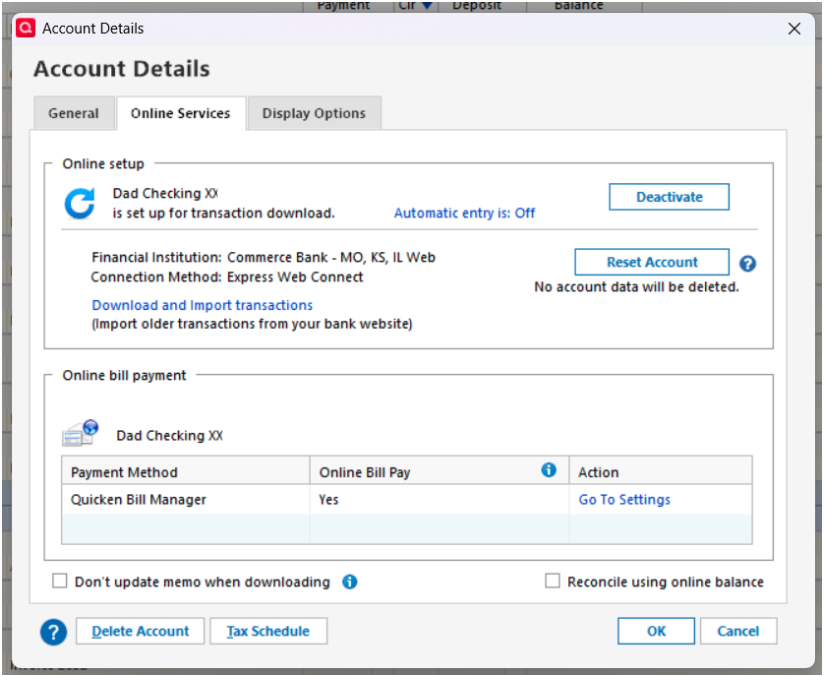Click Financial Institution: Commerce Bank text
824x676 pixels.
click(x=263, y=257)
